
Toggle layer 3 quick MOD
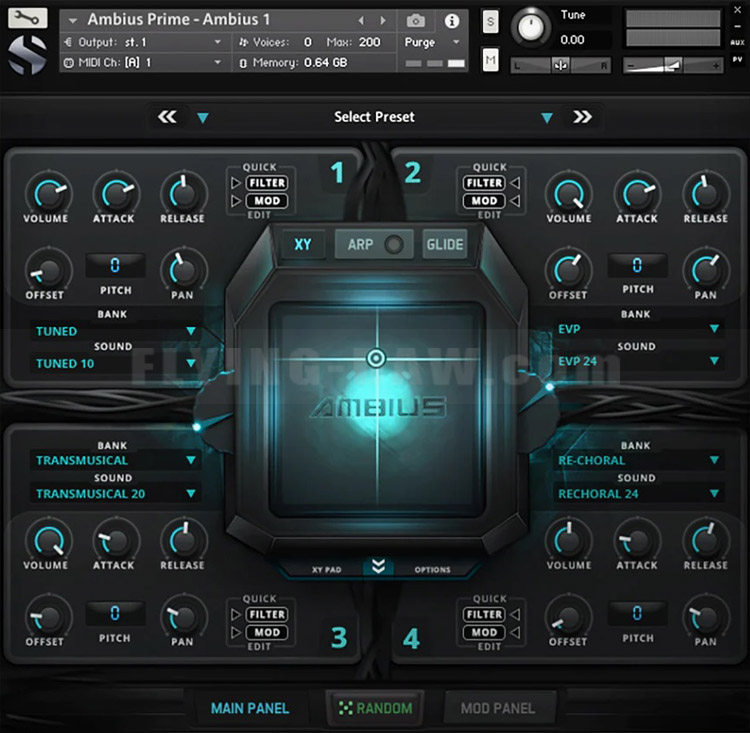pyautogui.click(x=267, y=633)
